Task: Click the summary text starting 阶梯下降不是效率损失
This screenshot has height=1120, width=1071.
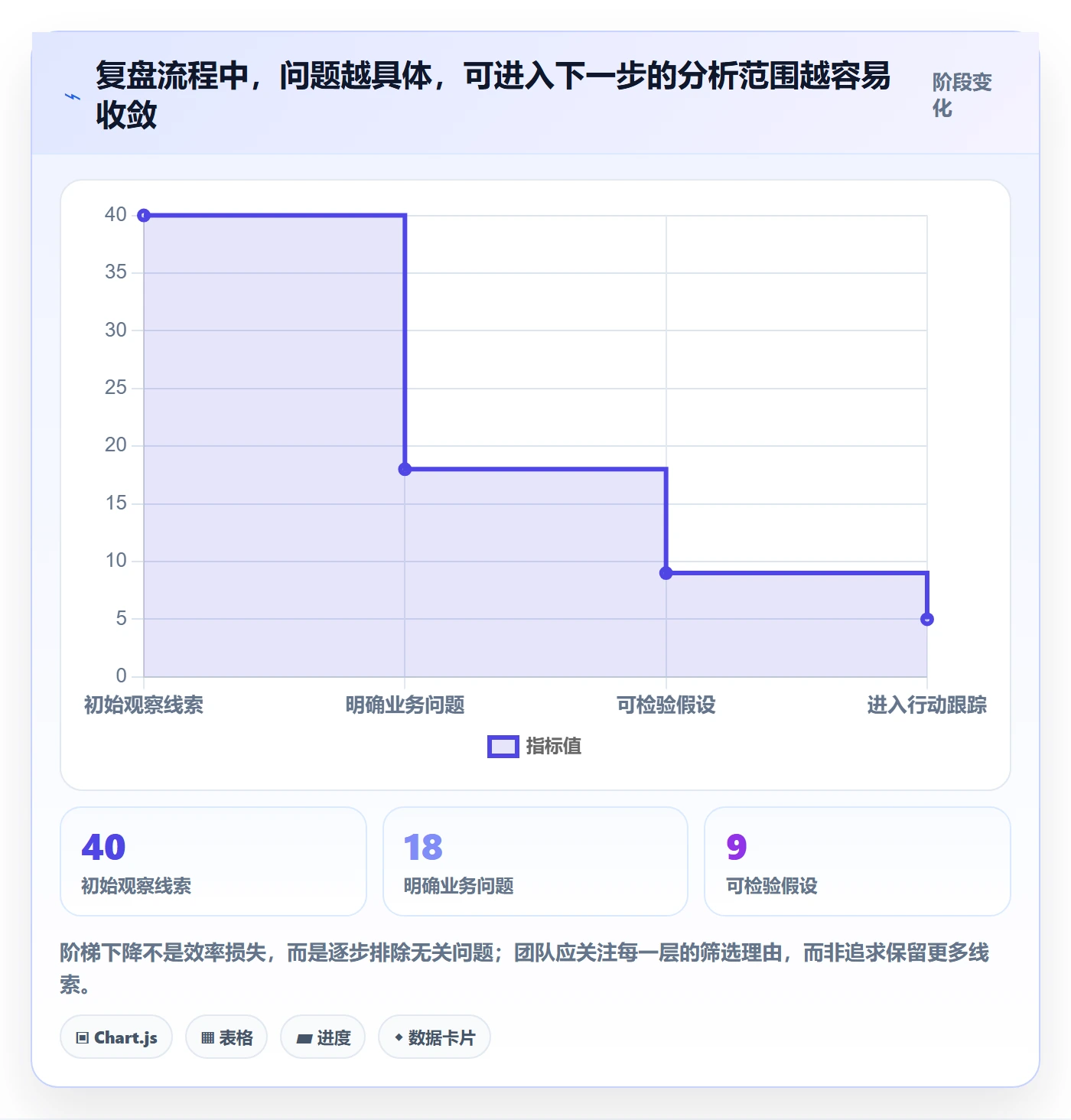Action: click(x=525, y=968)
